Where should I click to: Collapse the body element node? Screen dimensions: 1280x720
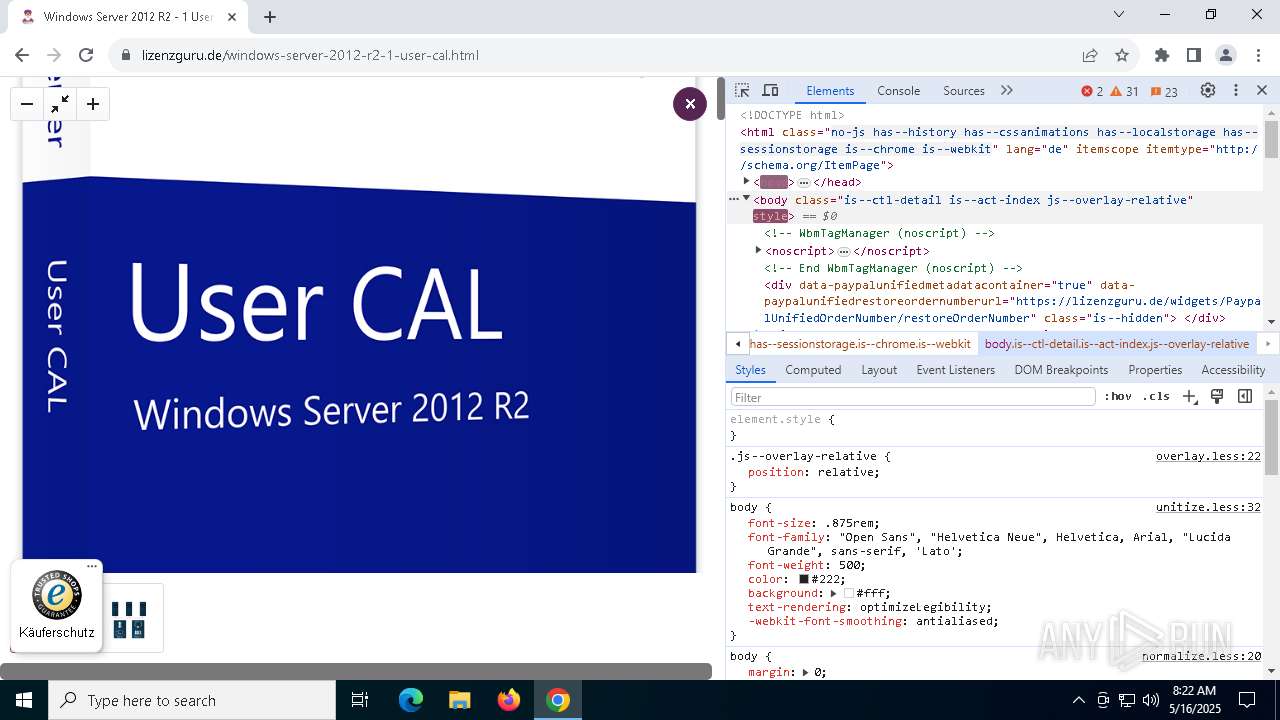point(746,199)
